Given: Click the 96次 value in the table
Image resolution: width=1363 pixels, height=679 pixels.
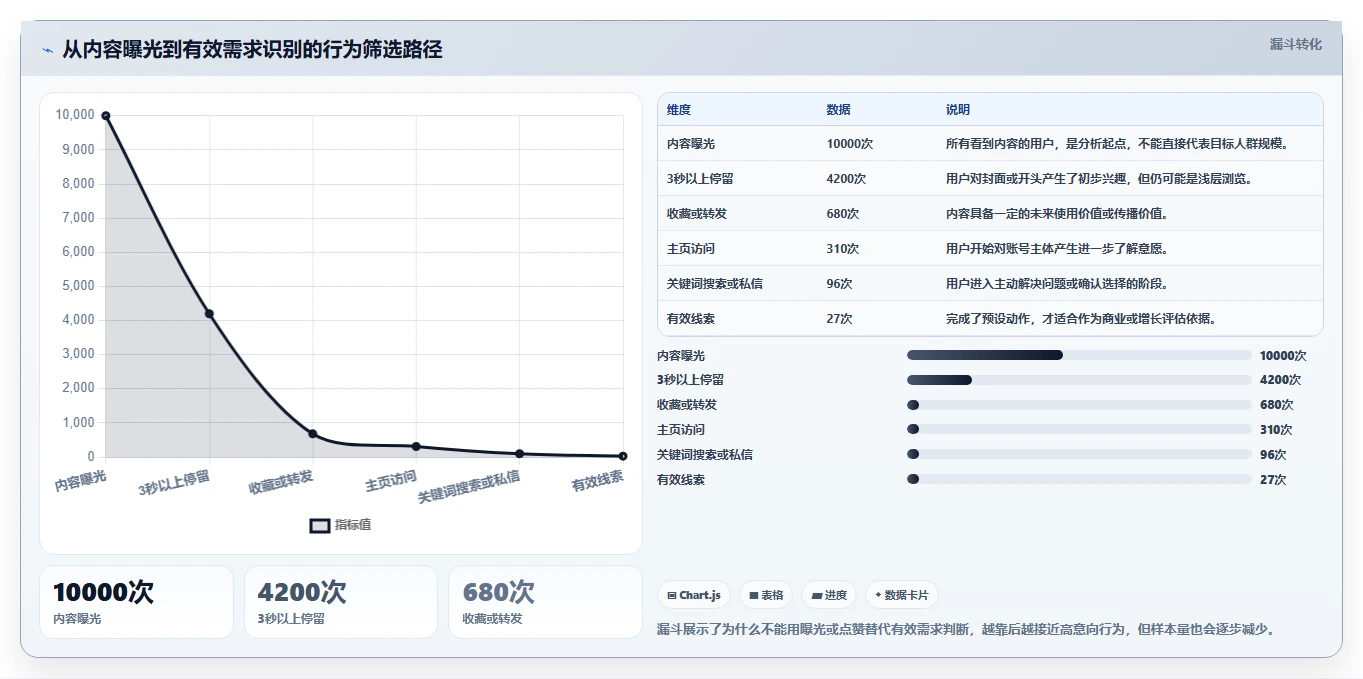Looking at the screenshot, I should click(839, 284).
